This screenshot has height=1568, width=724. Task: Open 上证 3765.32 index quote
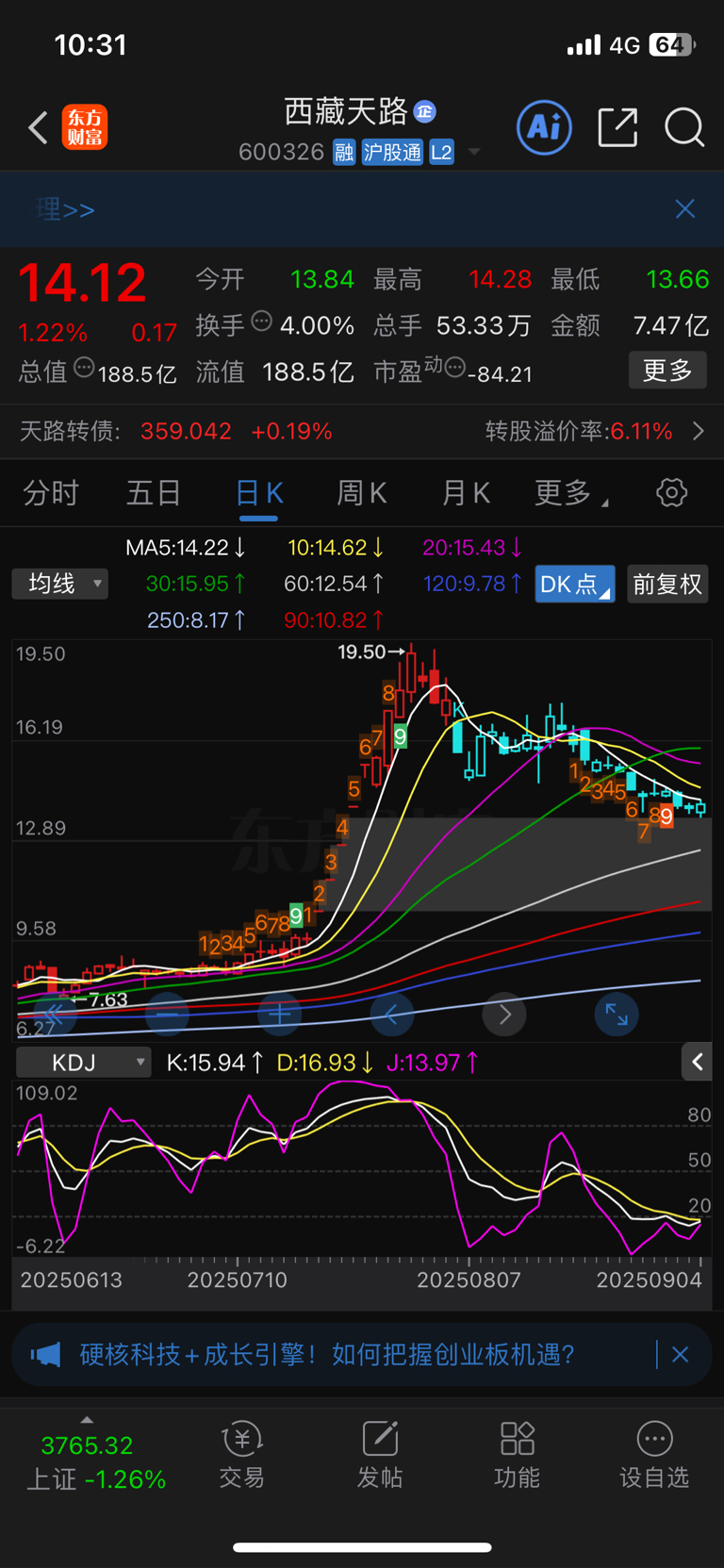(94, 1461)
